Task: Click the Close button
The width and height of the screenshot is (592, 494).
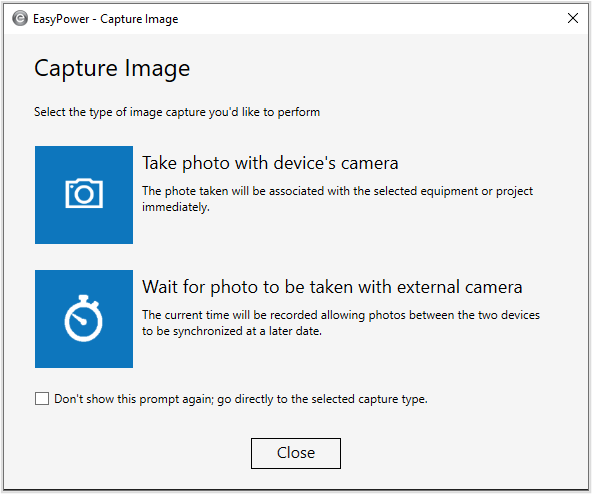Action: point(296,453)
